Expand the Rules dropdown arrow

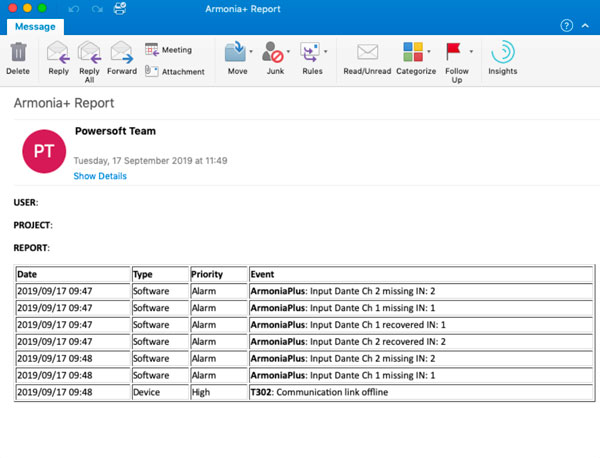(326, 51)
